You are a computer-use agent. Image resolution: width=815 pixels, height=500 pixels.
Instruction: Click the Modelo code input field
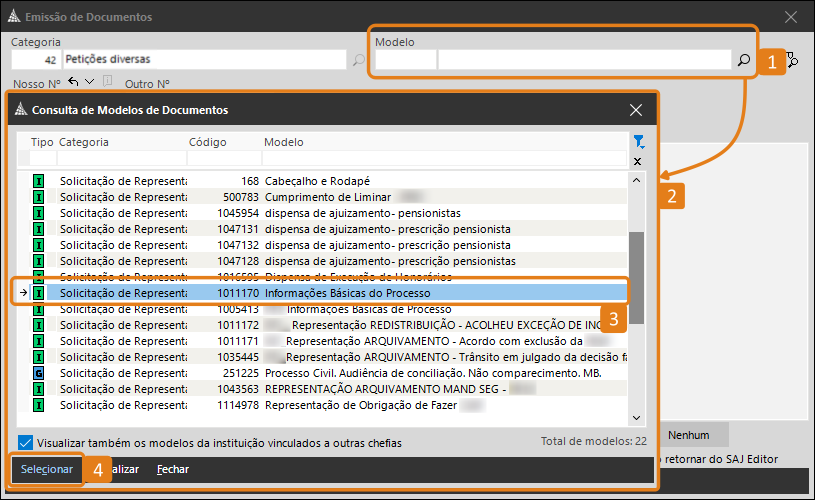point(405,60)
